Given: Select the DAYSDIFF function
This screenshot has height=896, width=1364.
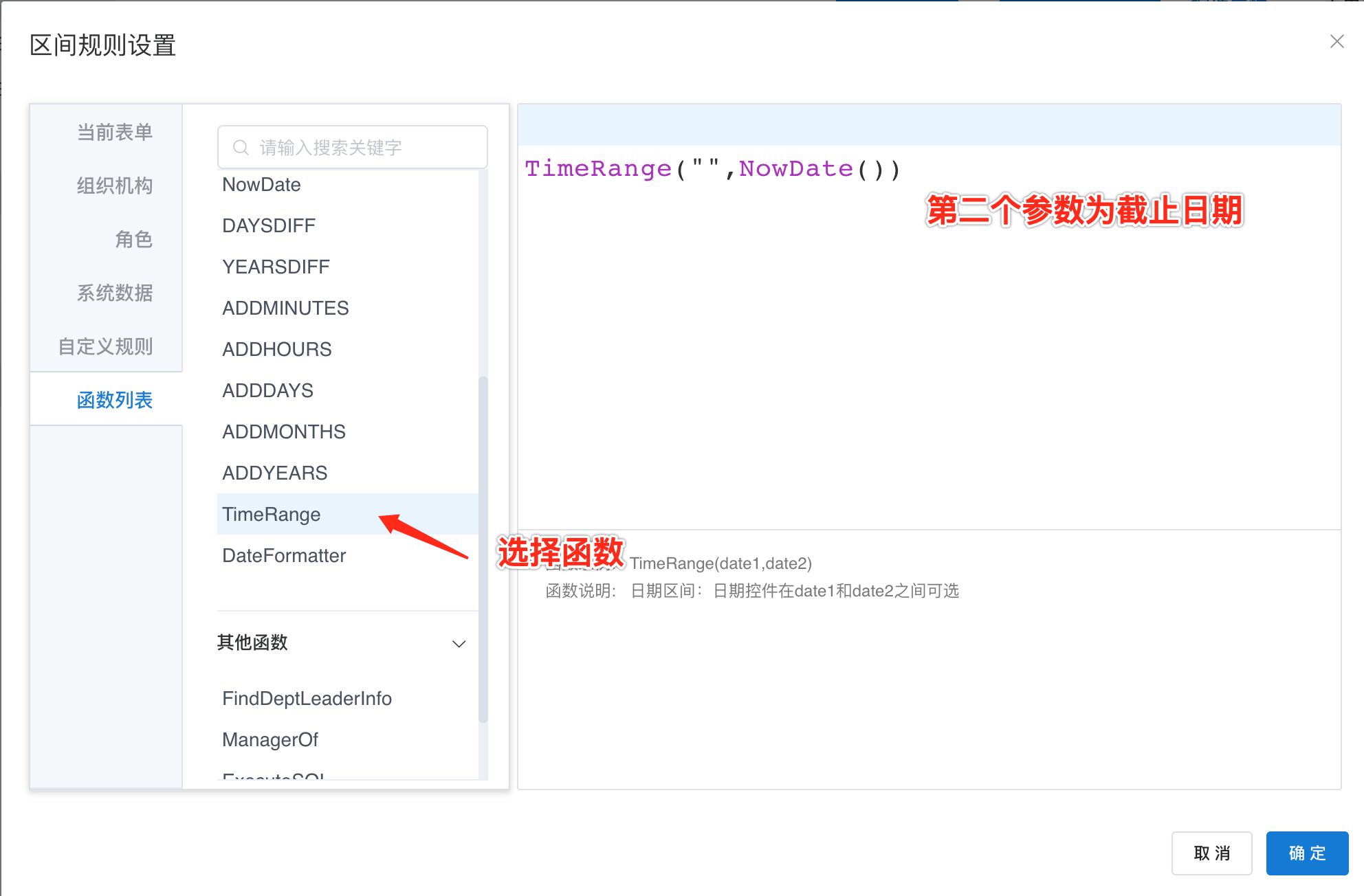Looking at the screenshot, I should (268, 226).
